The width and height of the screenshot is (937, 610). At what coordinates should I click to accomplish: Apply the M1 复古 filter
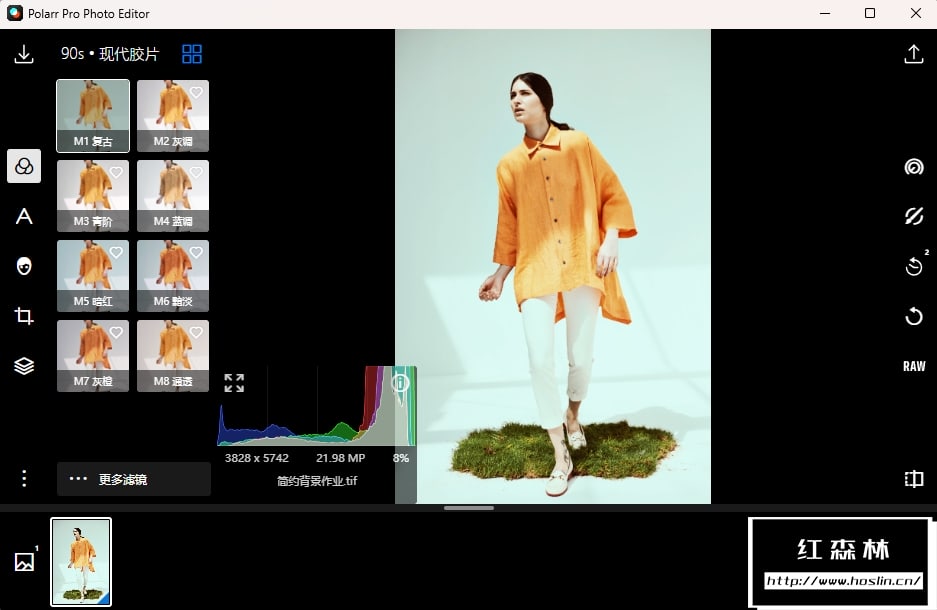tap(93, 116)
